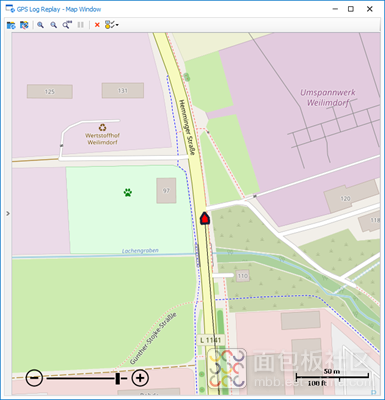Click the Wertstoffhof Weilimdorf recycling icon
This screenshot has width=385, height=400.
point(102,127)
